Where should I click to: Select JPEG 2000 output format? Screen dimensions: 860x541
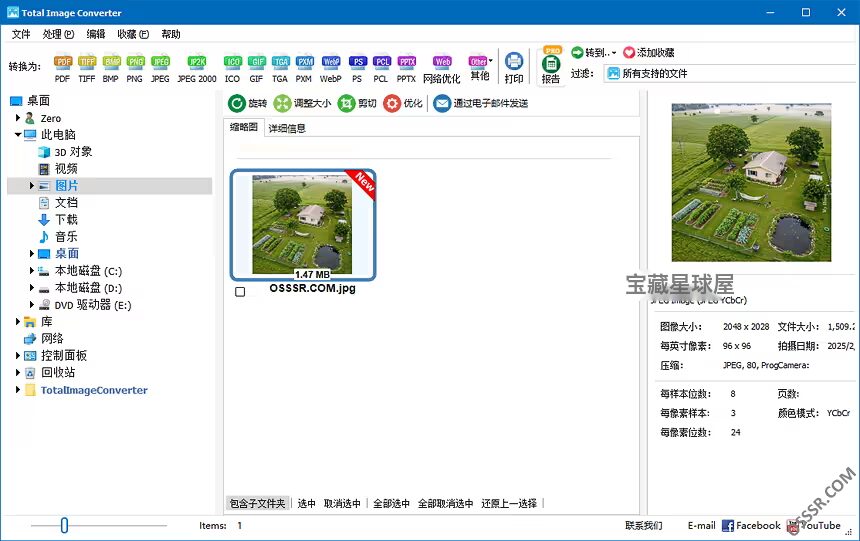pos(197,67)
